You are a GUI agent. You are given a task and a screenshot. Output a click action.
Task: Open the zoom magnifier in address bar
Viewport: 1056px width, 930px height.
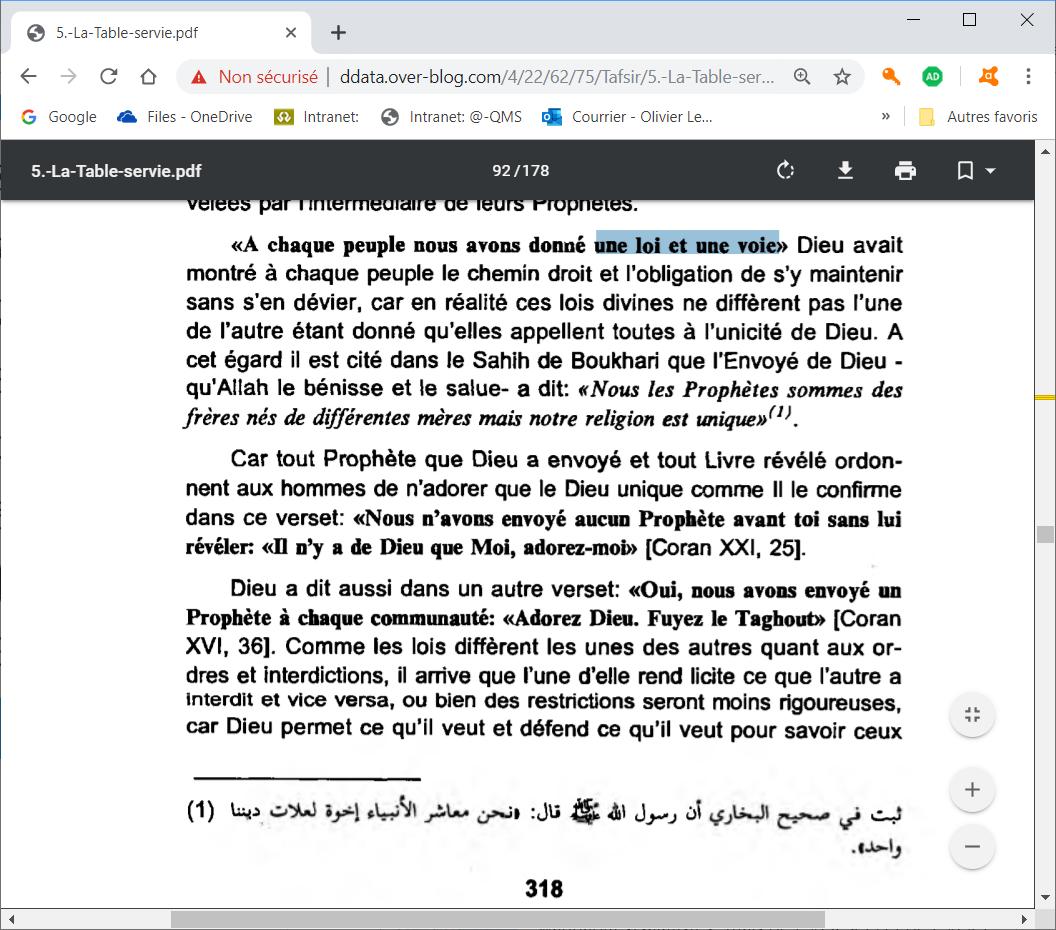(x=801, y=77)
